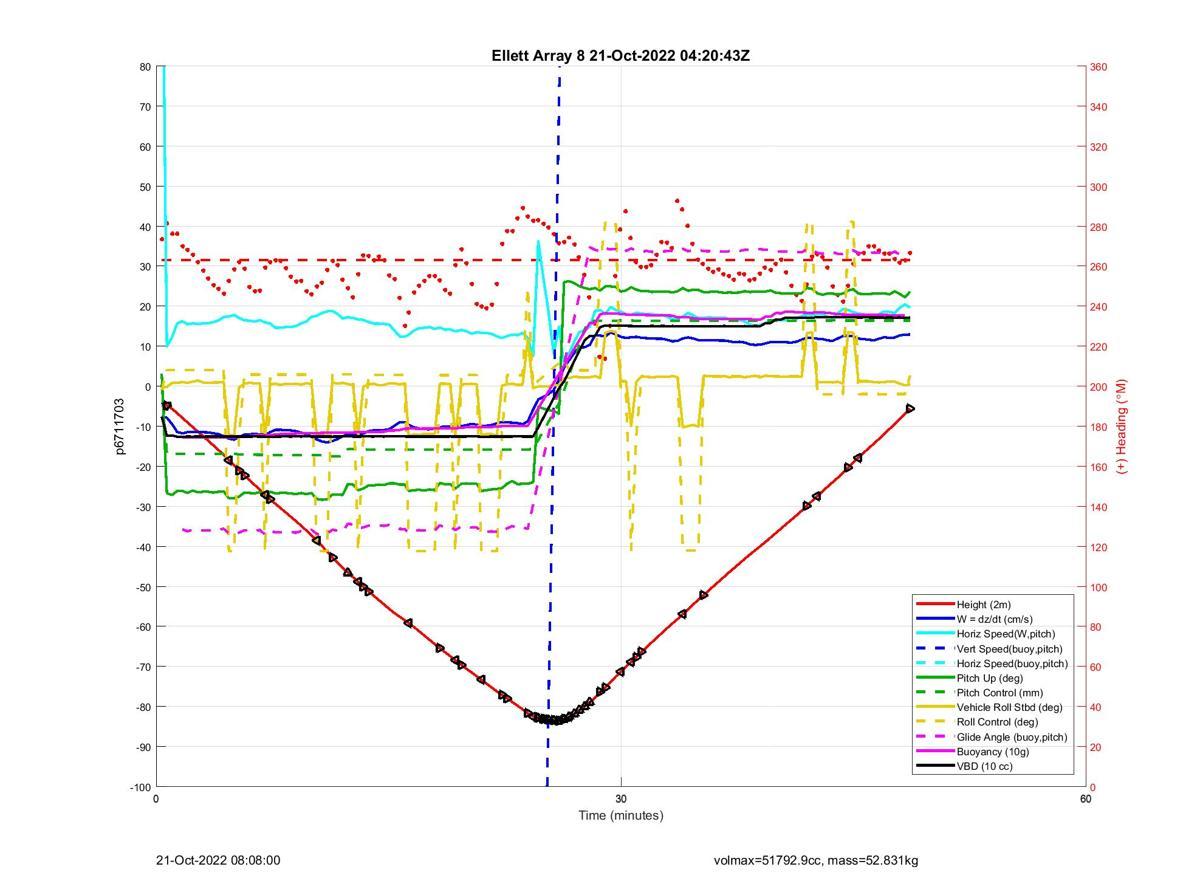Click the left axis tick label "-10"
This screenshot has width=1200, height=885.
pyautogui.click(x=143, y=427)
